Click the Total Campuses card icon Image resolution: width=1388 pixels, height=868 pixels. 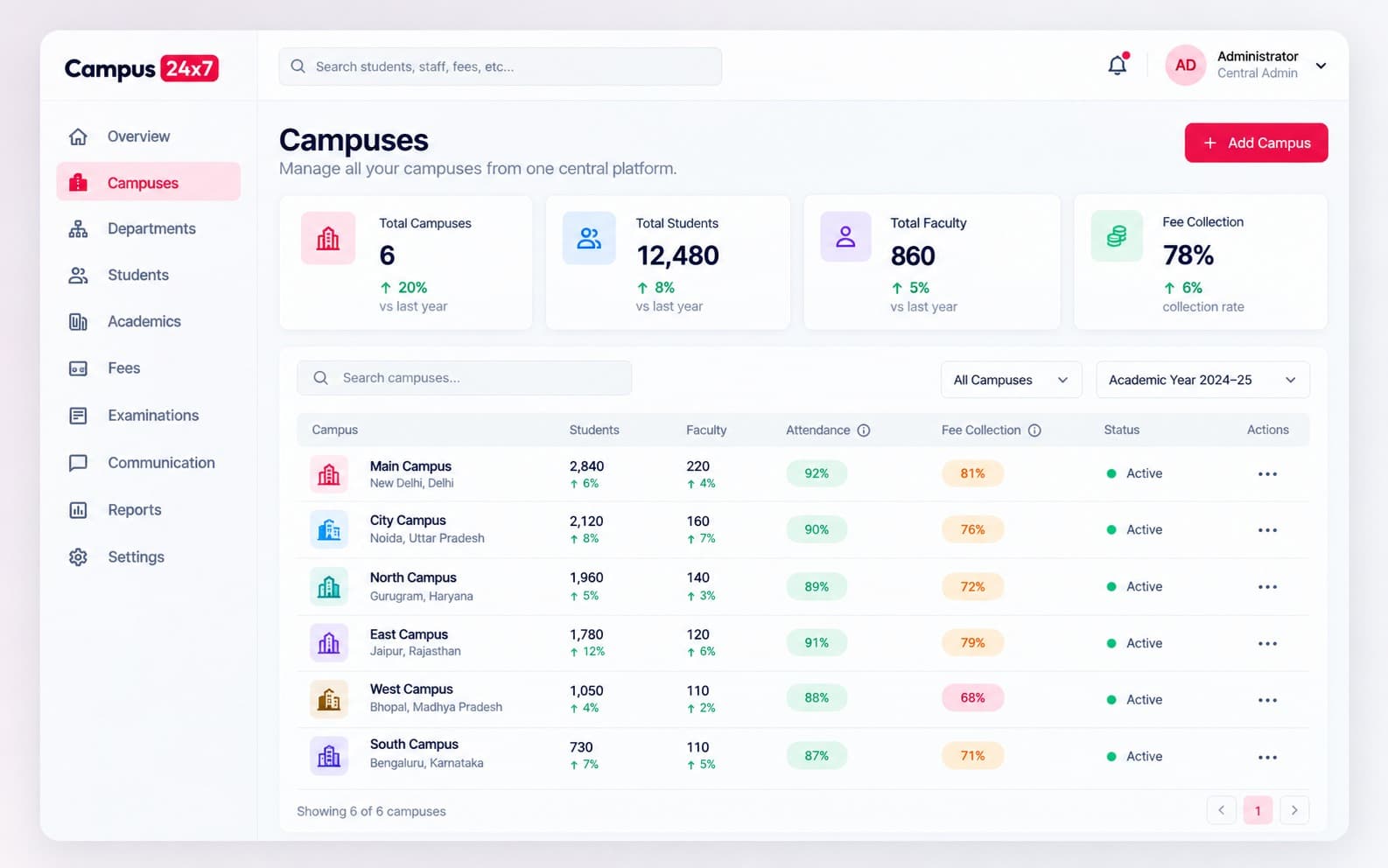(x=328, y=238)
